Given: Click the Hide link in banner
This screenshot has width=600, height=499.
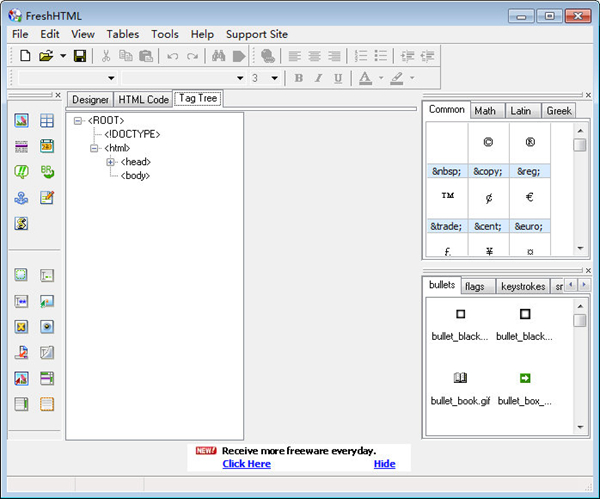Looking at the screenshot, I should point(384,464).
